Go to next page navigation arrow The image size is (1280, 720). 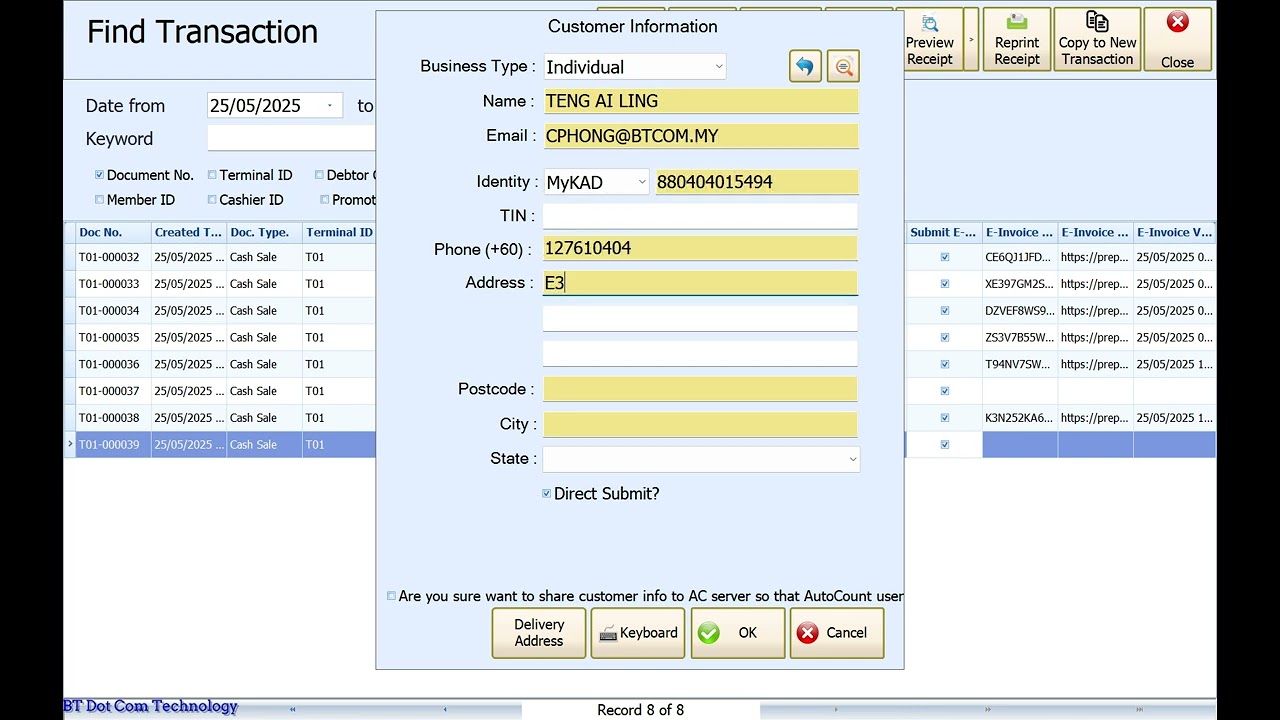click(988, 710)
